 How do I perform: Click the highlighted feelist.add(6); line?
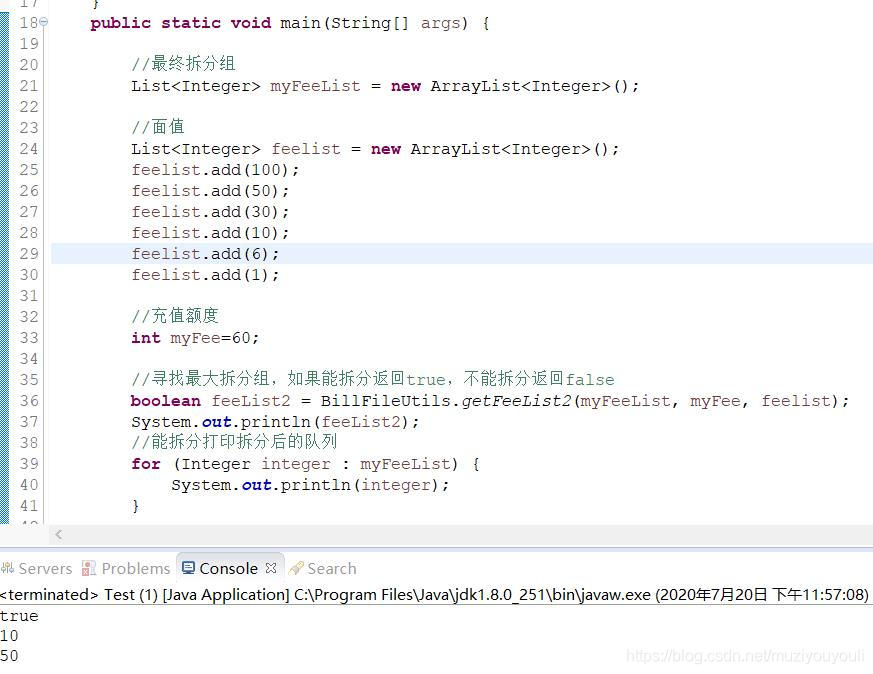(x=205, y=254)
